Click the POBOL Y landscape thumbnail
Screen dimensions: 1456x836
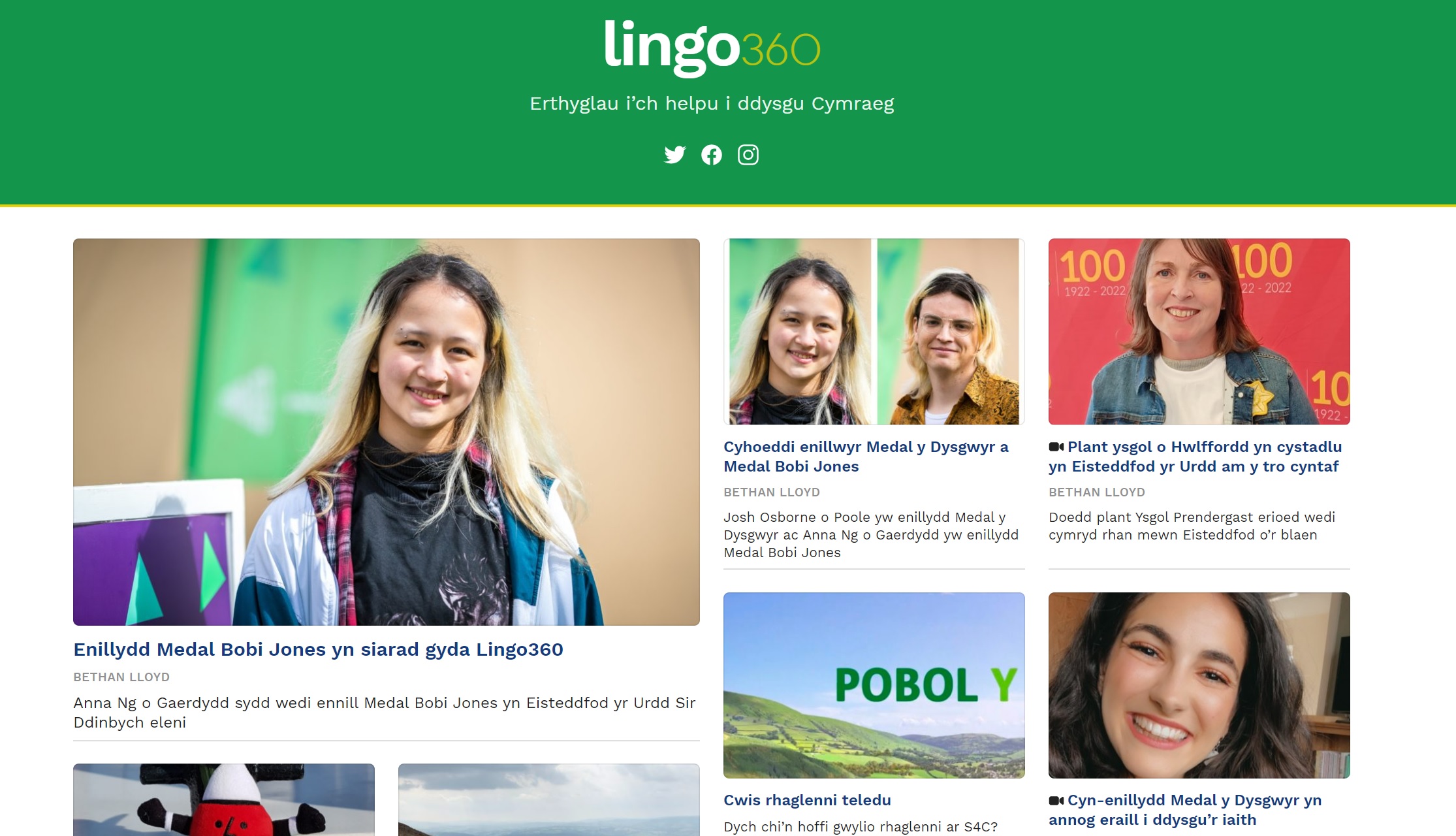pos(874,685)
